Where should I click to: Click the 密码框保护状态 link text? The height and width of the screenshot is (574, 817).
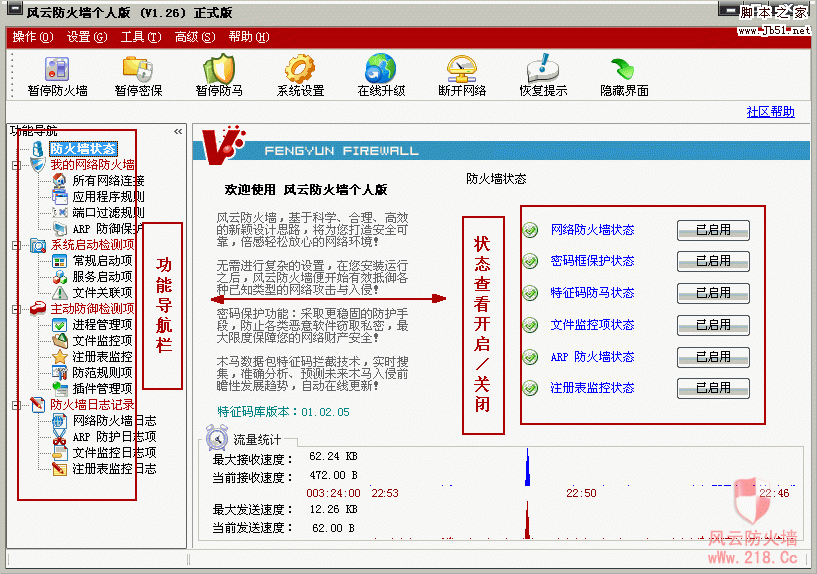tap(592, 261)
